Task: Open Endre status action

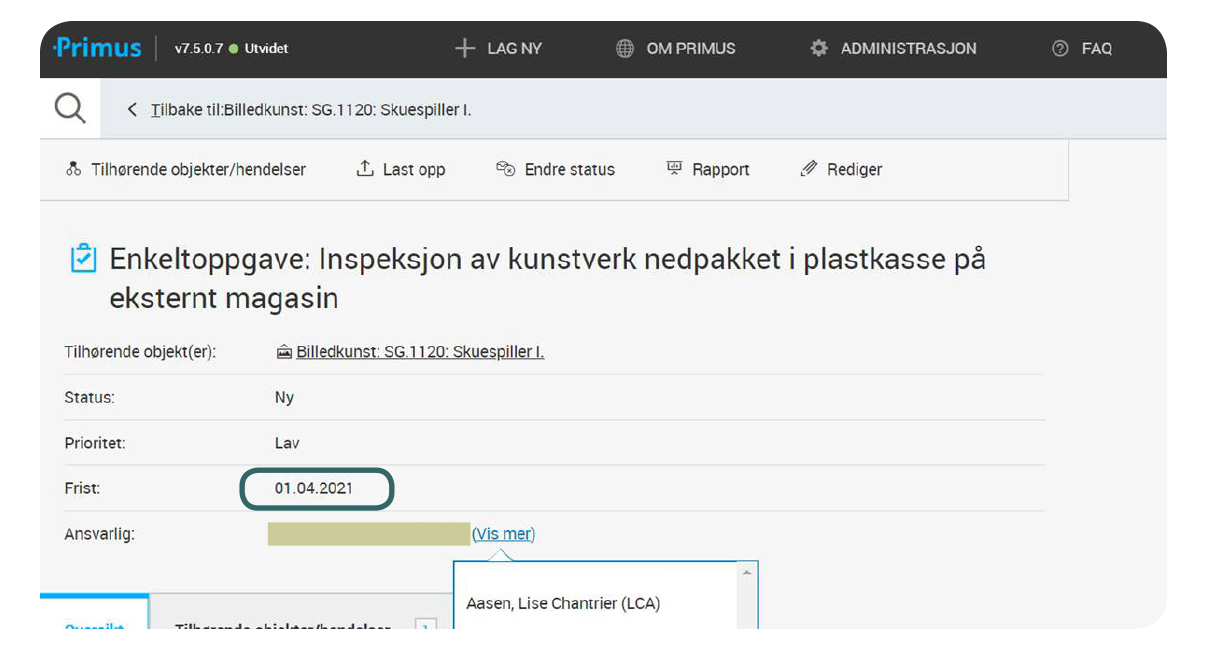Action: 556,169
